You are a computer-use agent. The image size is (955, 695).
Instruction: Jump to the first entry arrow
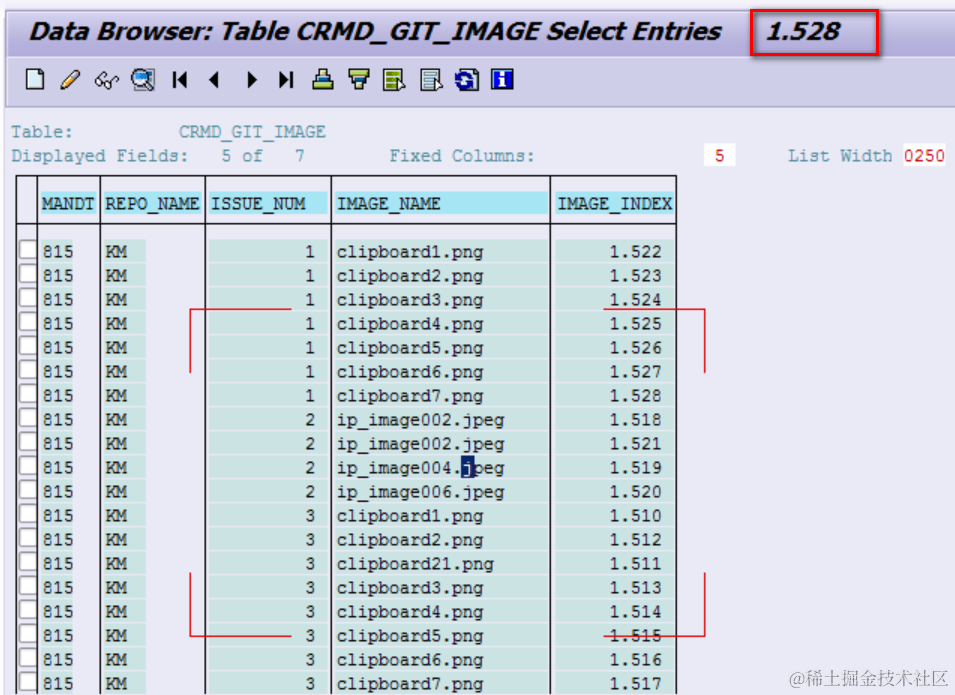(180, 80)
